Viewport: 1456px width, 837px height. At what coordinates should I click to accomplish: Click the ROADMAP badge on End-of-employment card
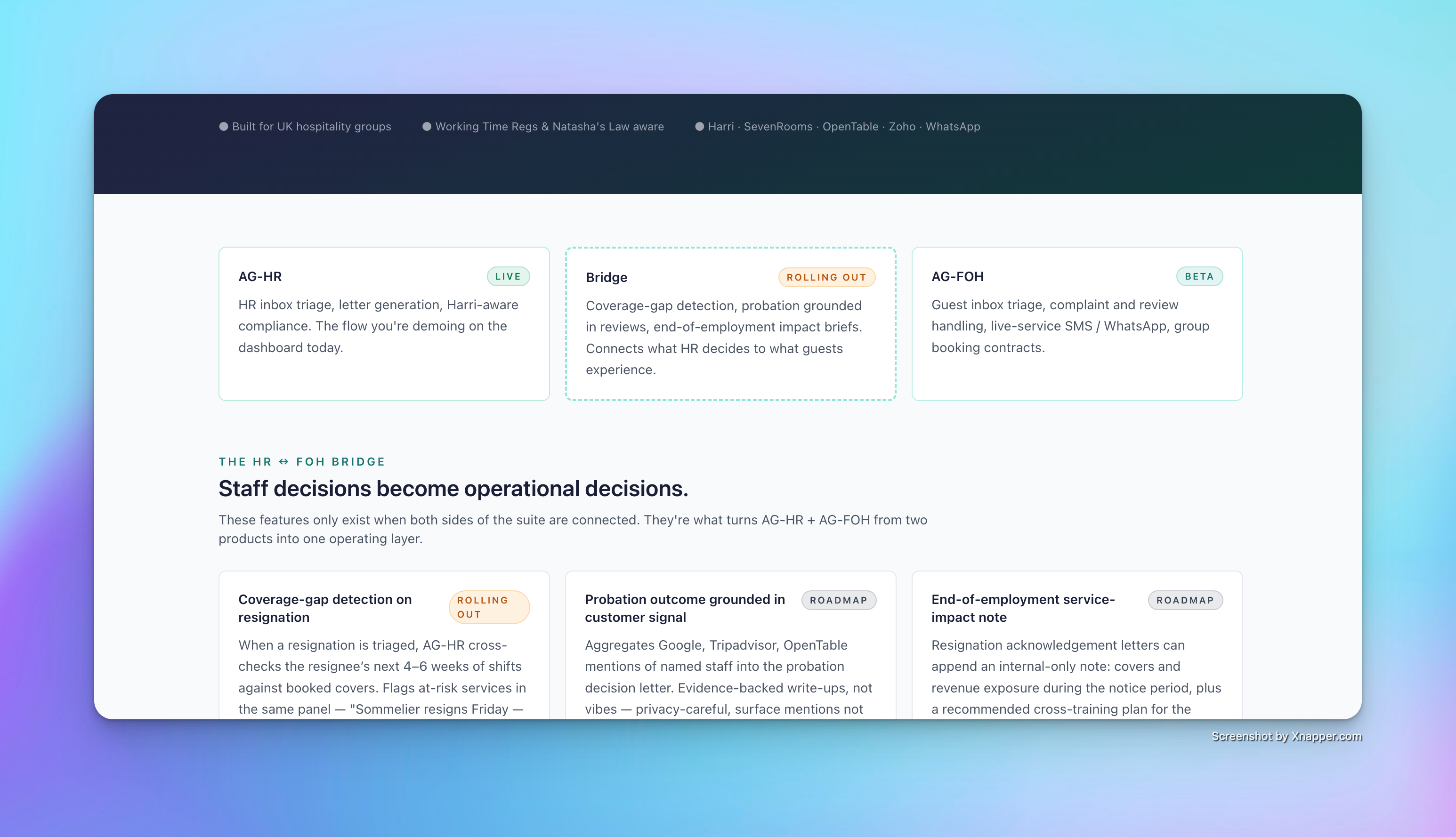click(x=1185, y=600)
